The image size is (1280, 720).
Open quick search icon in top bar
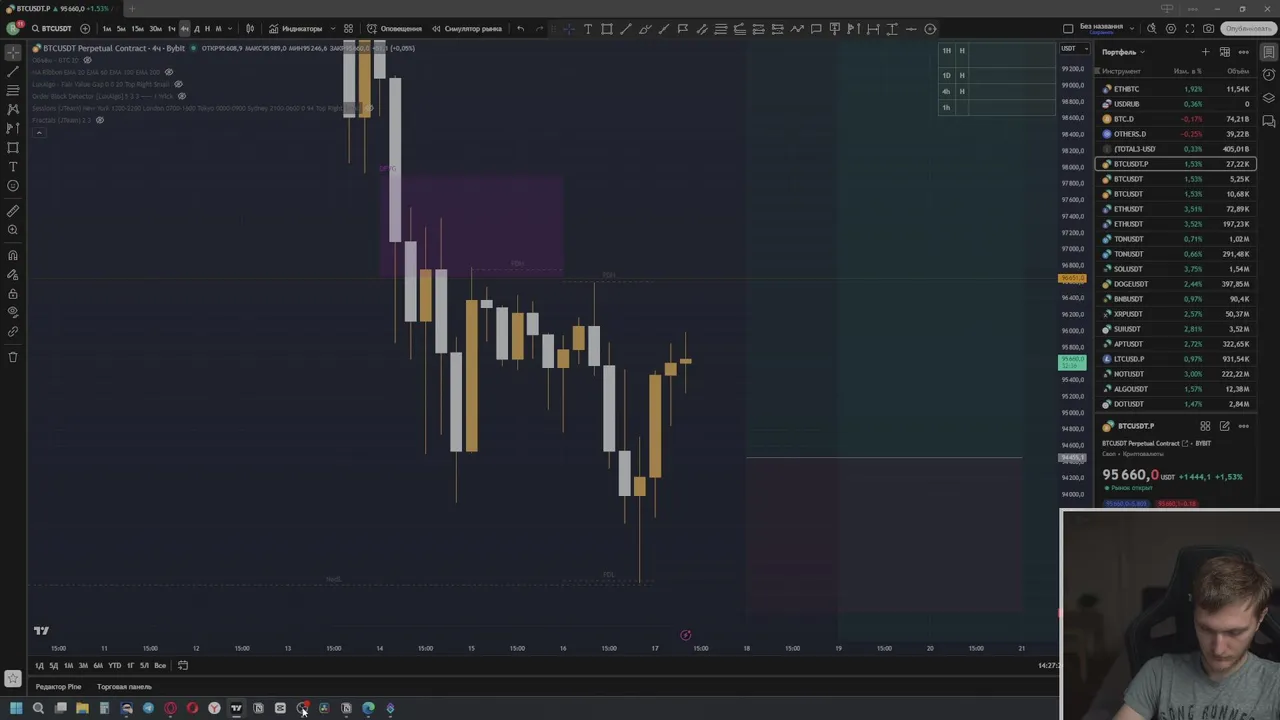click(x=1152, y=28)
